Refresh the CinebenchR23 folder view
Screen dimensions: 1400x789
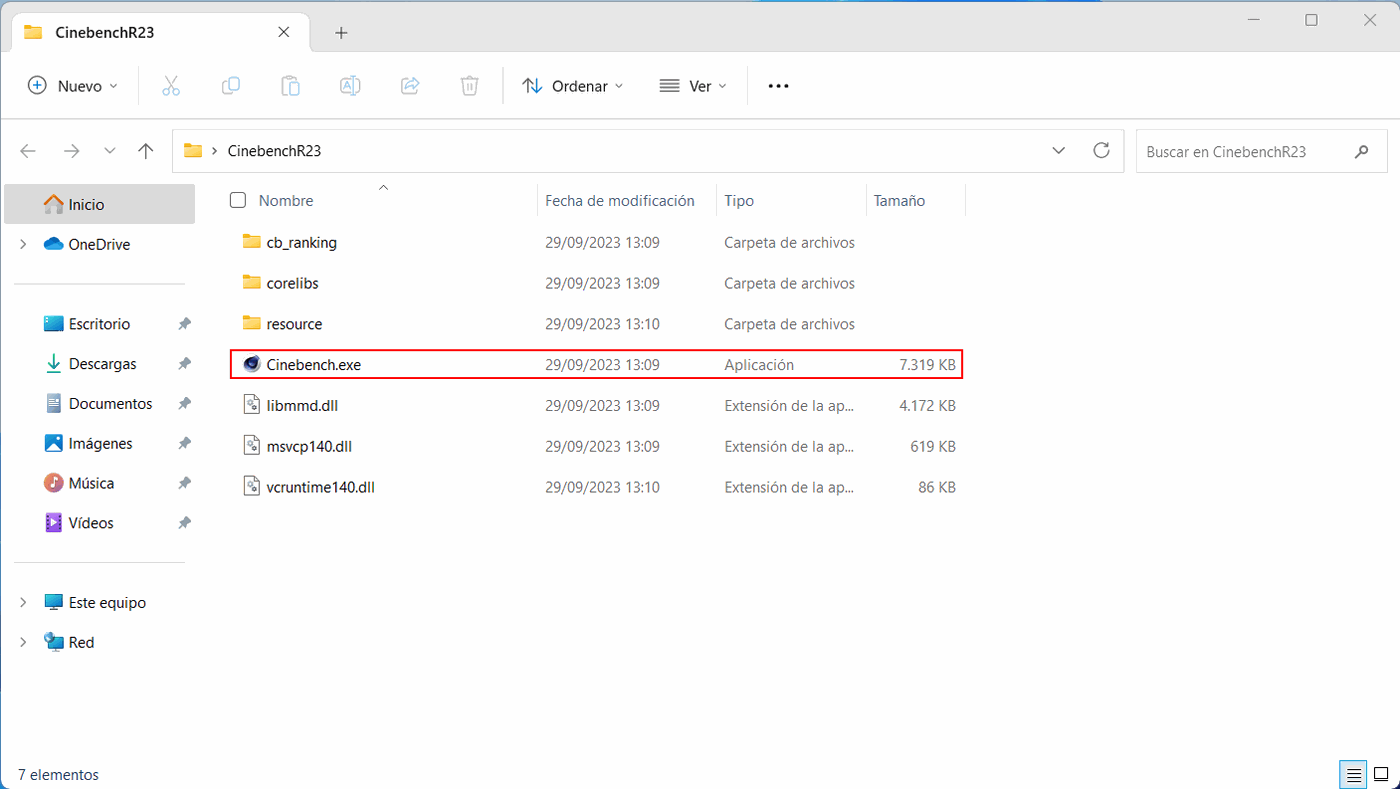(1101, 151)
